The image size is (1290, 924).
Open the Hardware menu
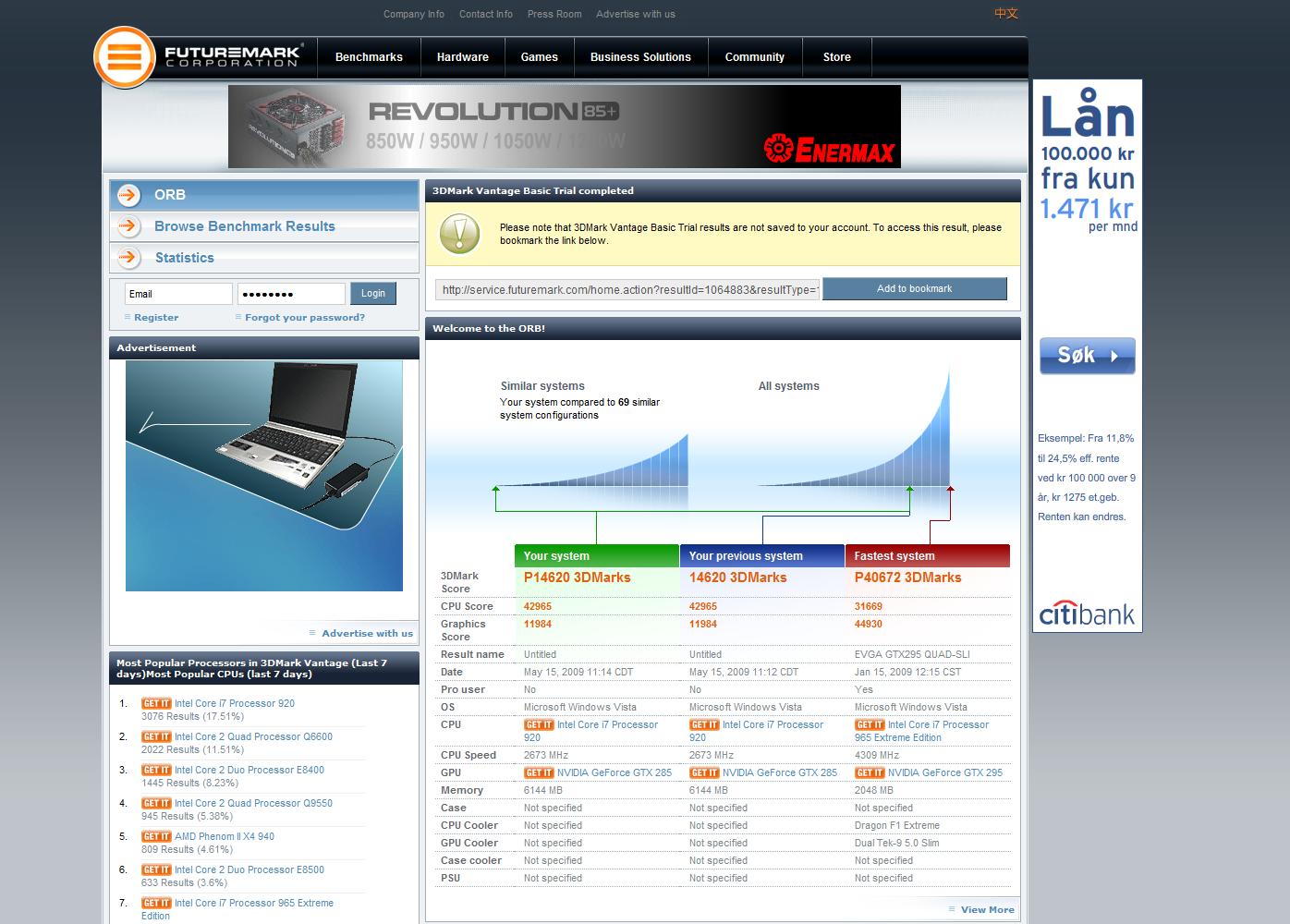pos(463,57)
